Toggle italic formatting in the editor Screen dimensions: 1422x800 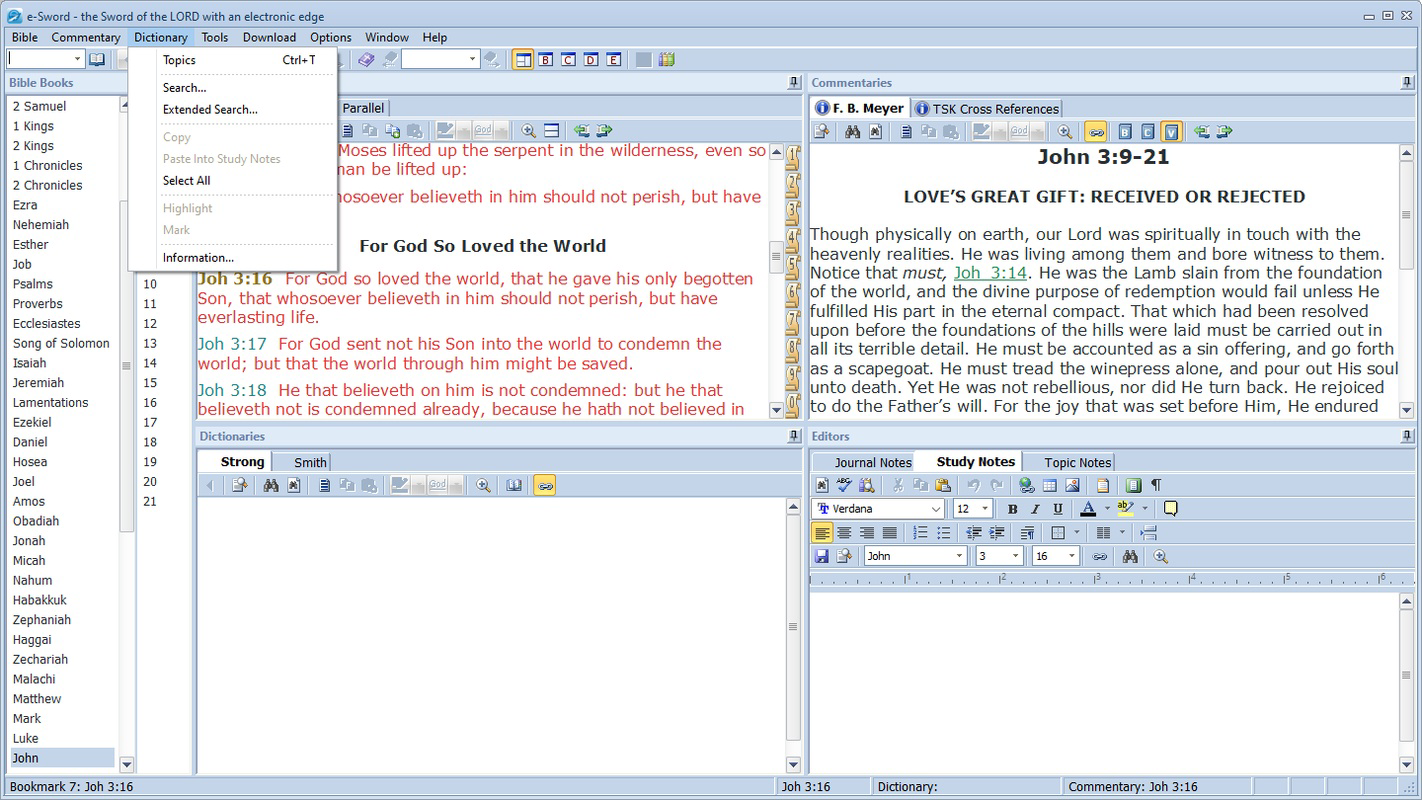click(1035, 508)
